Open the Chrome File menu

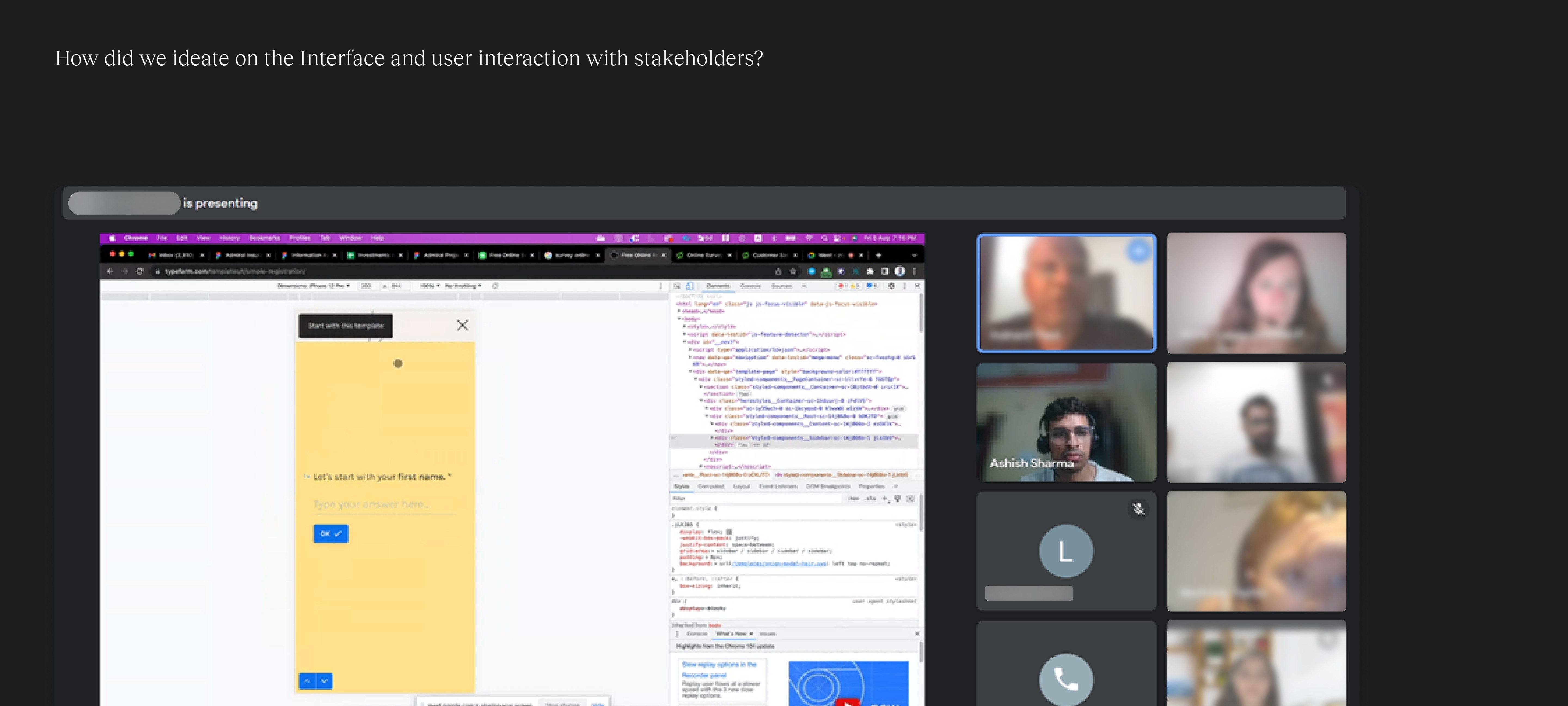(x=162, y=238)
